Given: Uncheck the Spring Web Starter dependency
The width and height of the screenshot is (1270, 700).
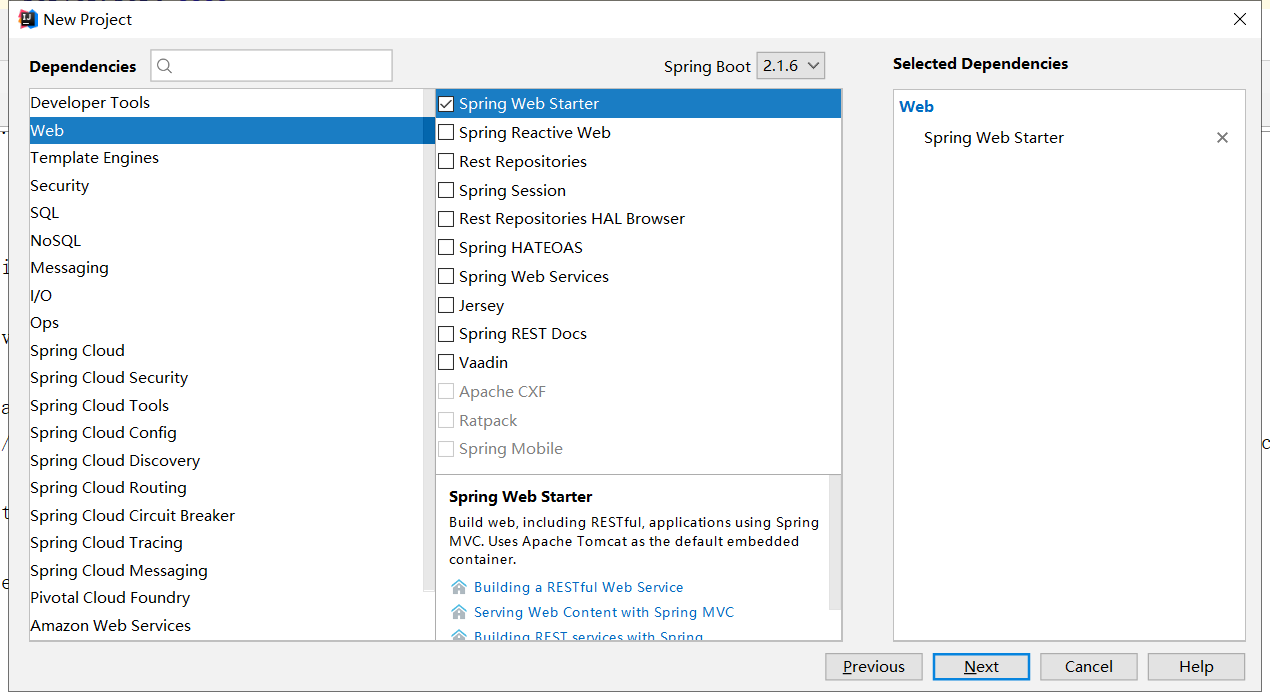Looking at the screenshot, I should coord(445,103).
